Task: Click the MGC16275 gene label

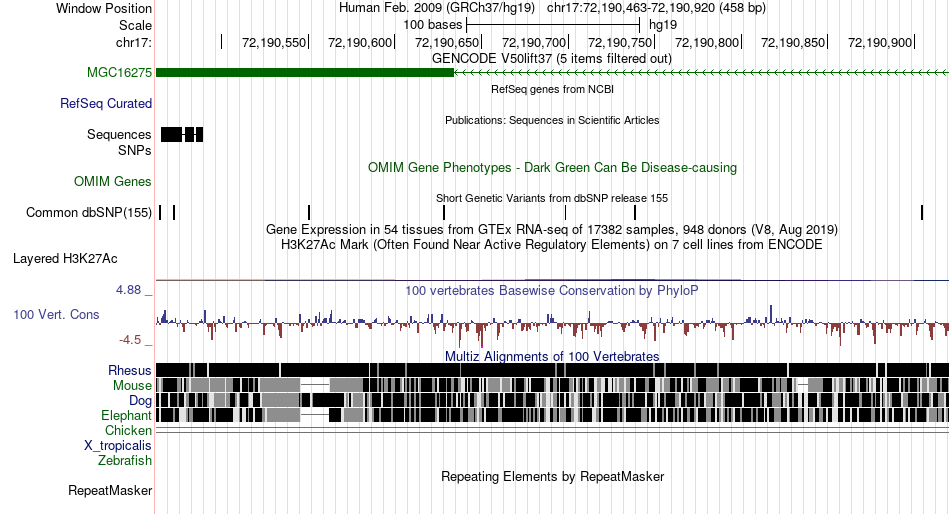Action: coord(119,73)
